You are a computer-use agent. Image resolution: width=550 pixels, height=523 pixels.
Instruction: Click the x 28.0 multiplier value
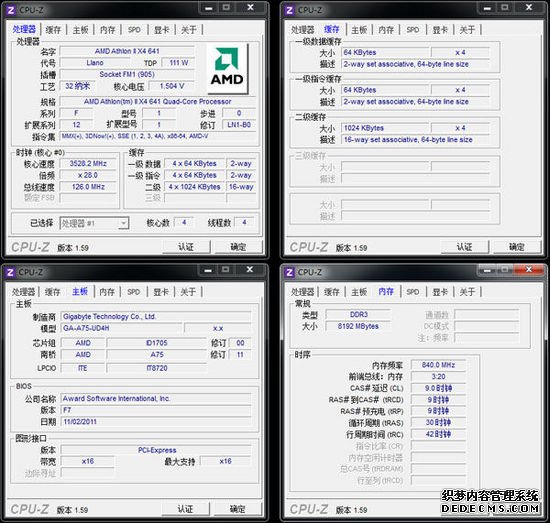tap(88, 175)
